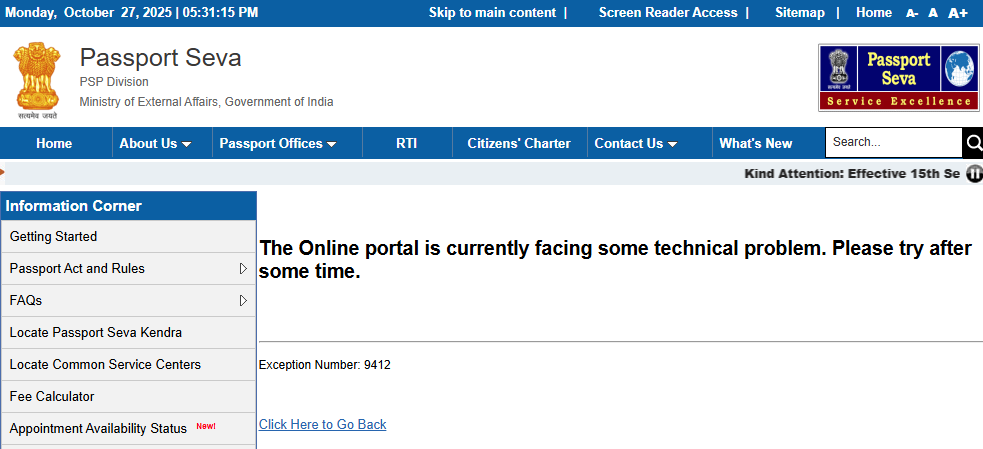This screenshot has height=449, width=983.
Task: Decrease font size with A- button
Action: pyautogui.click(x=912, y=13)
